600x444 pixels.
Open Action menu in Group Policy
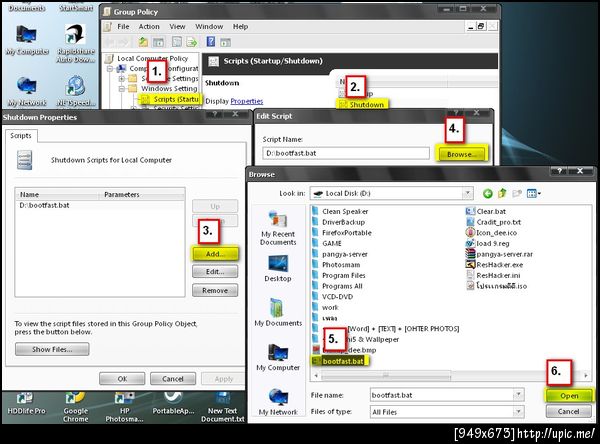click(149, 26)
